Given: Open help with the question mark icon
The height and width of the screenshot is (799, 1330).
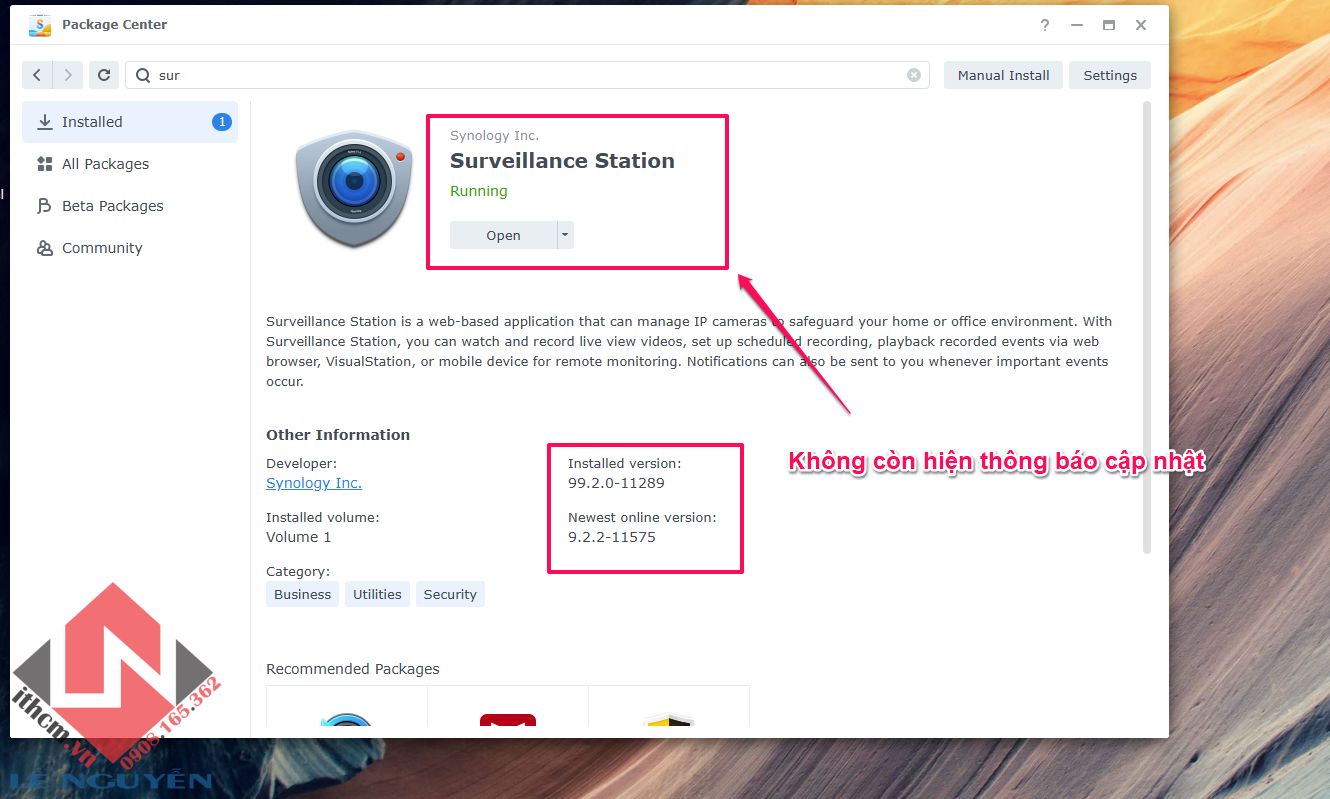Looking at the screenshot, I should click(x=1045, y=25).
